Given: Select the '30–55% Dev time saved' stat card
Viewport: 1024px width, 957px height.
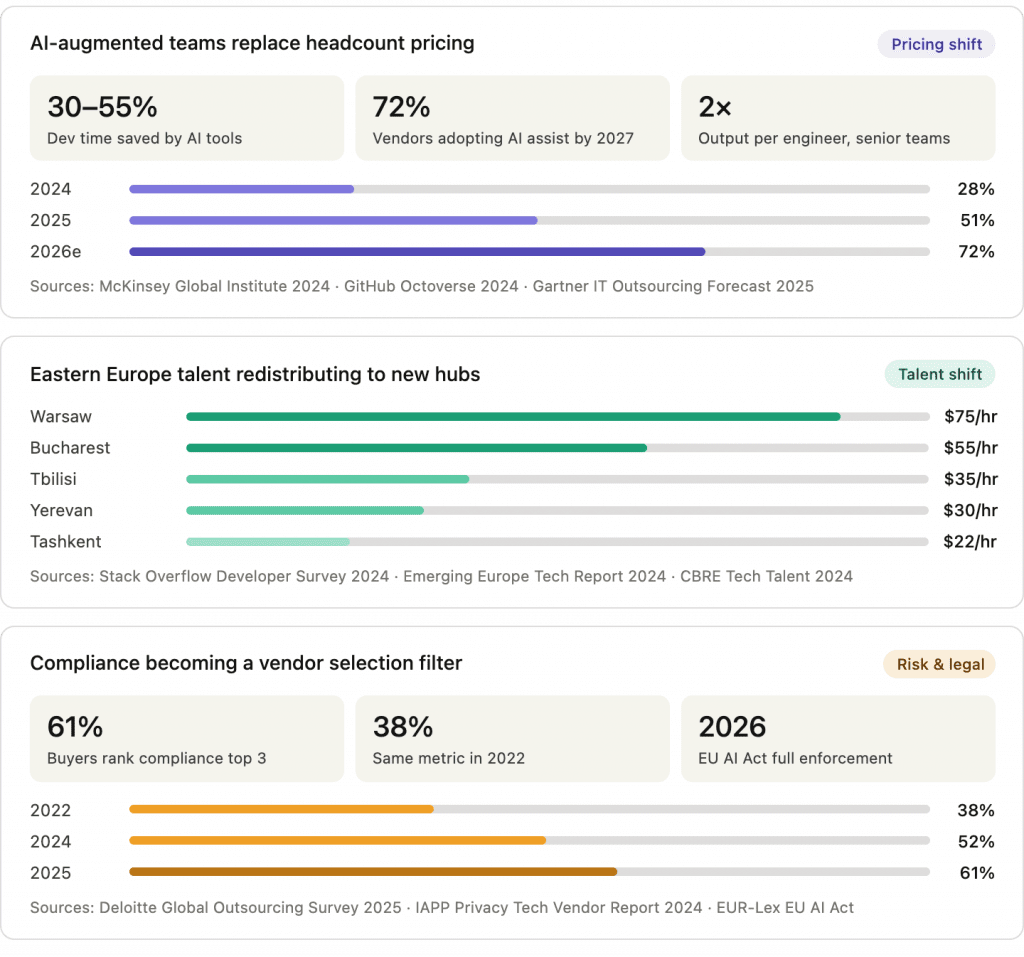Looking at the screenshot, I should 186,117.
